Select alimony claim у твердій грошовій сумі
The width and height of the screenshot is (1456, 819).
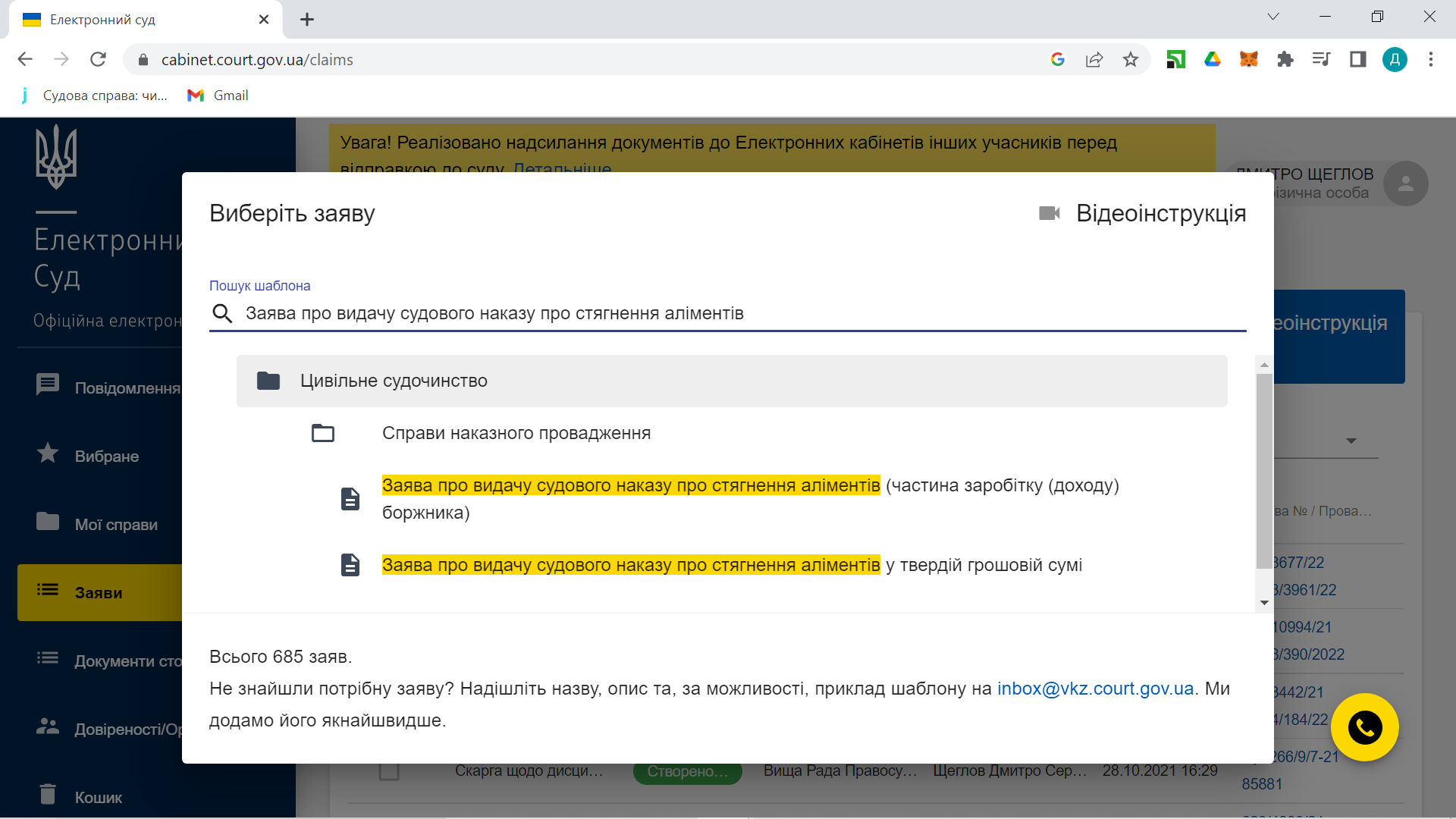pyautogui.click(x=629, y=566)
